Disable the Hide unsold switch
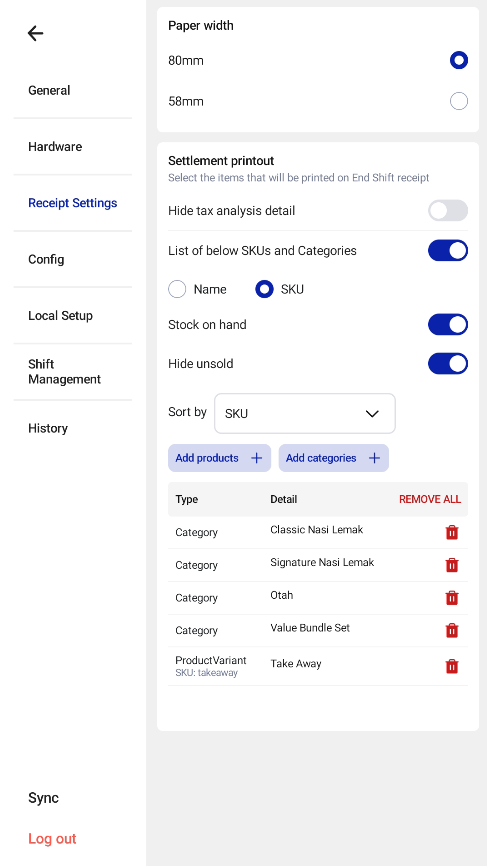This screenshot has height=866, width=487. 448,363
